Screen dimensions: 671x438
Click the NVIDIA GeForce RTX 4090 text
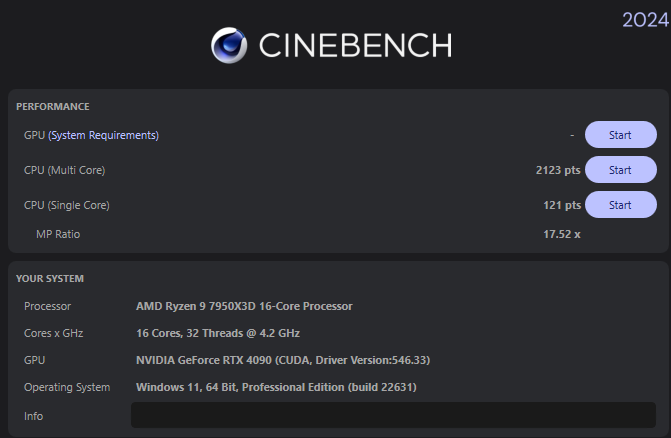point(283,360)
